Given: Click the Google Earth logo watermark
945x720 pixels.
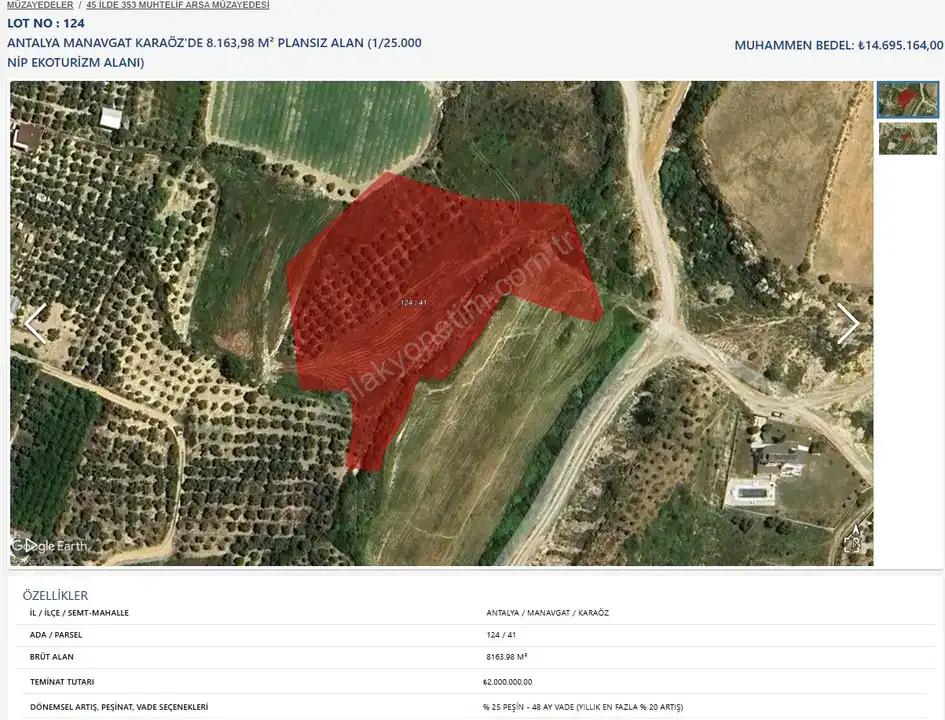Looking at the screenshot, I should click(x=50, y=546).
